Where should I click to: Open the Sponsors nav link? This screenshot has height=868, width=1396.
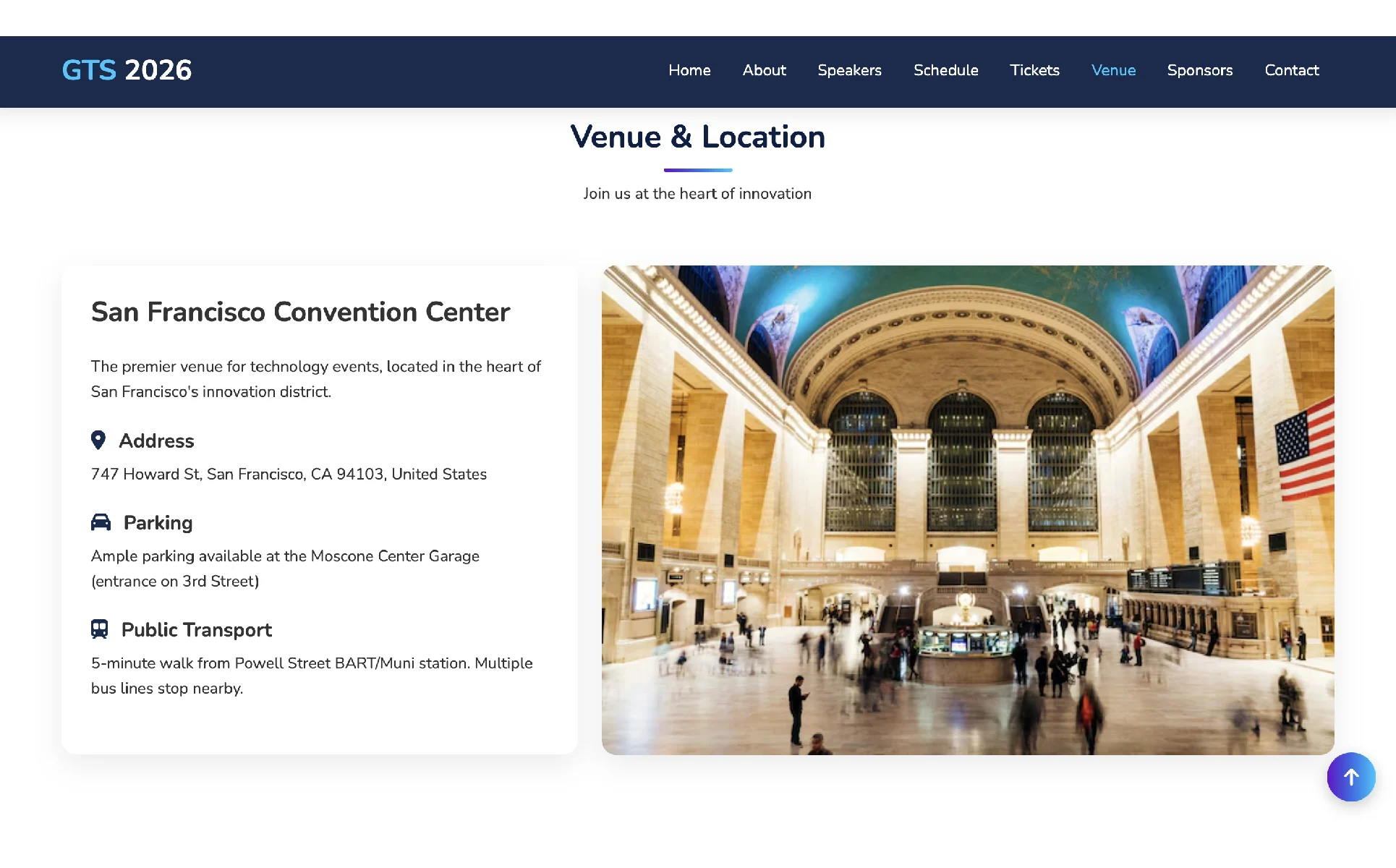coord(1199,70)
